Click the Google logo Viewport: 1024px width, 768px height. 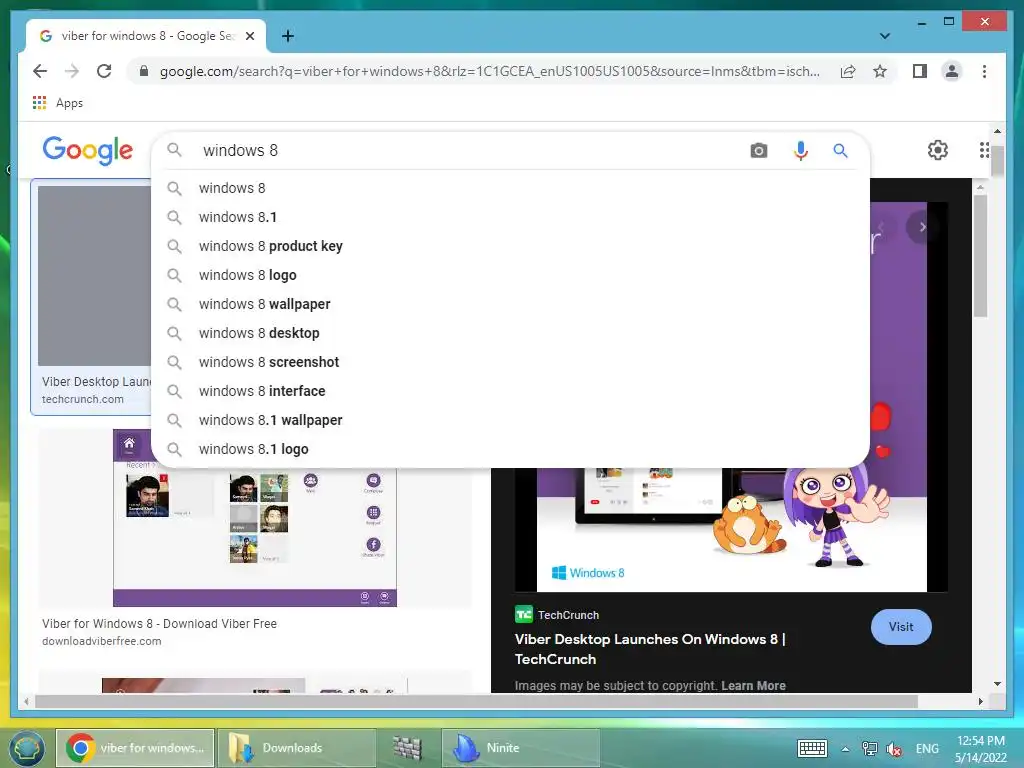88,150
